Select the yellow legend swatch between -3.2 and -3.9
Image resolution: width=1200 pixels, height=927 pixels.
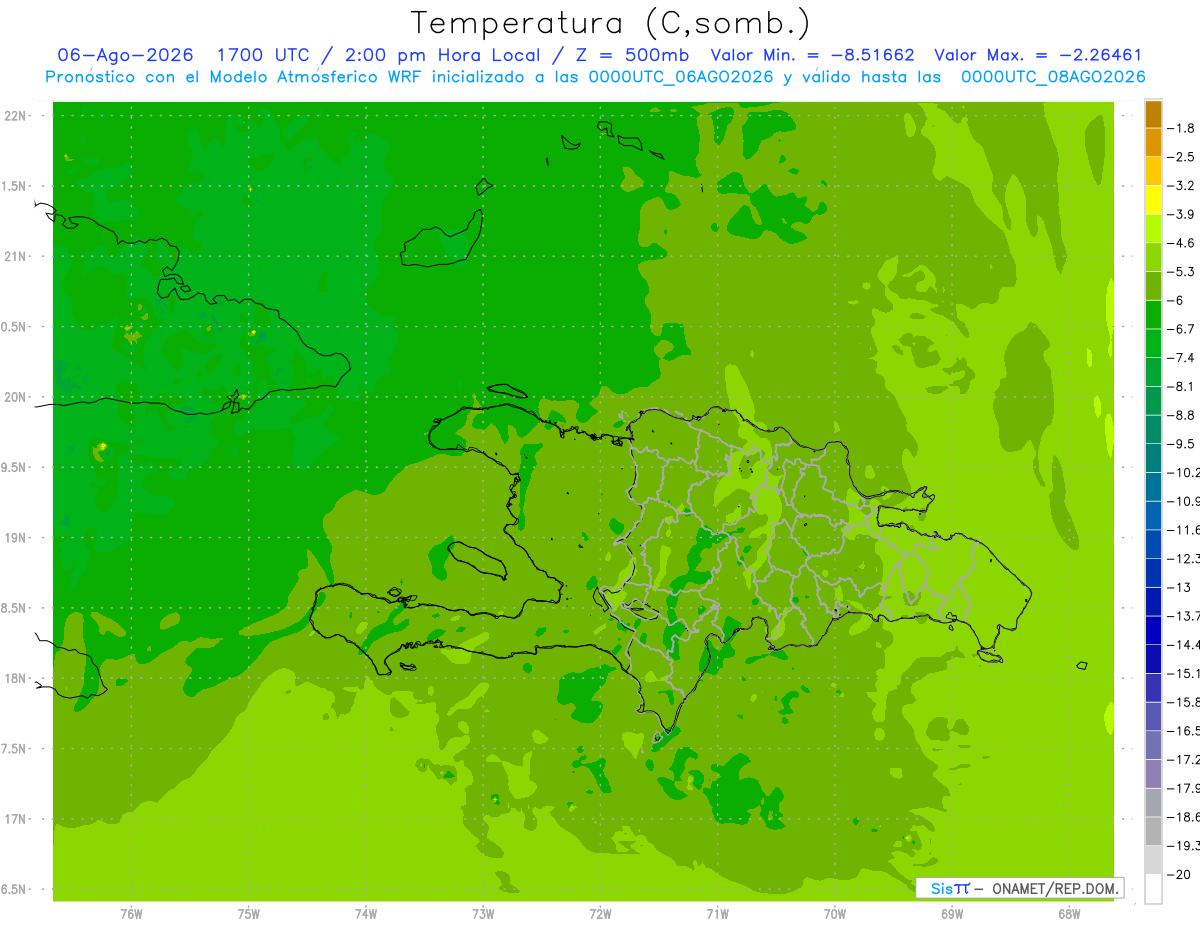click(1153, 200)
